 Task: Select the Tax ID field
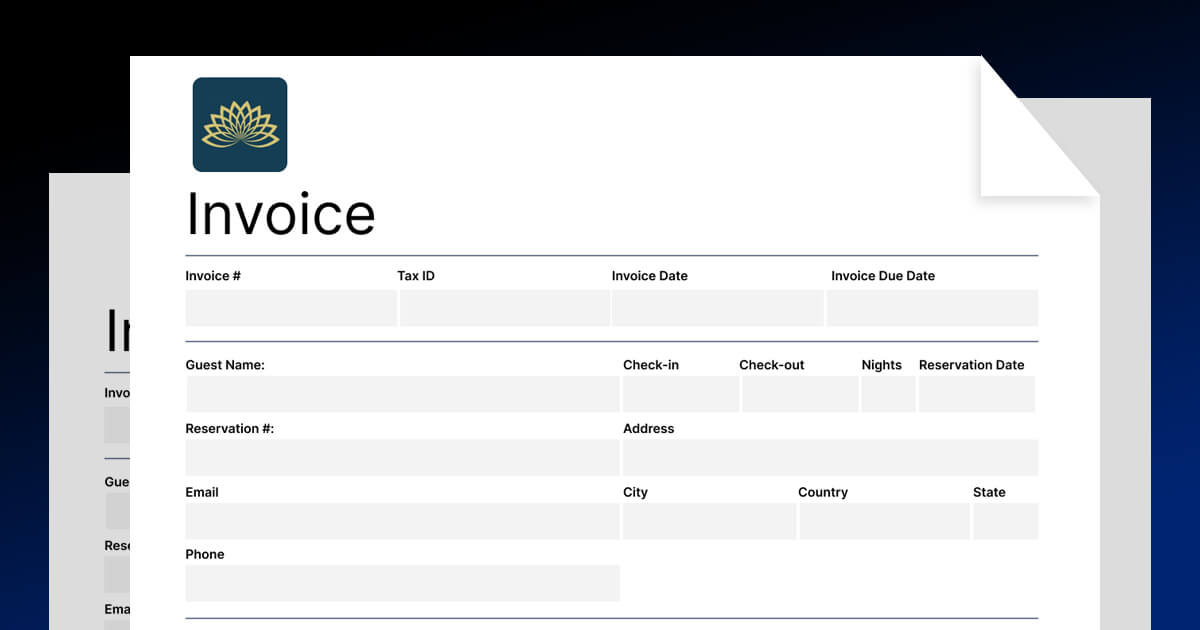(504, 308)
